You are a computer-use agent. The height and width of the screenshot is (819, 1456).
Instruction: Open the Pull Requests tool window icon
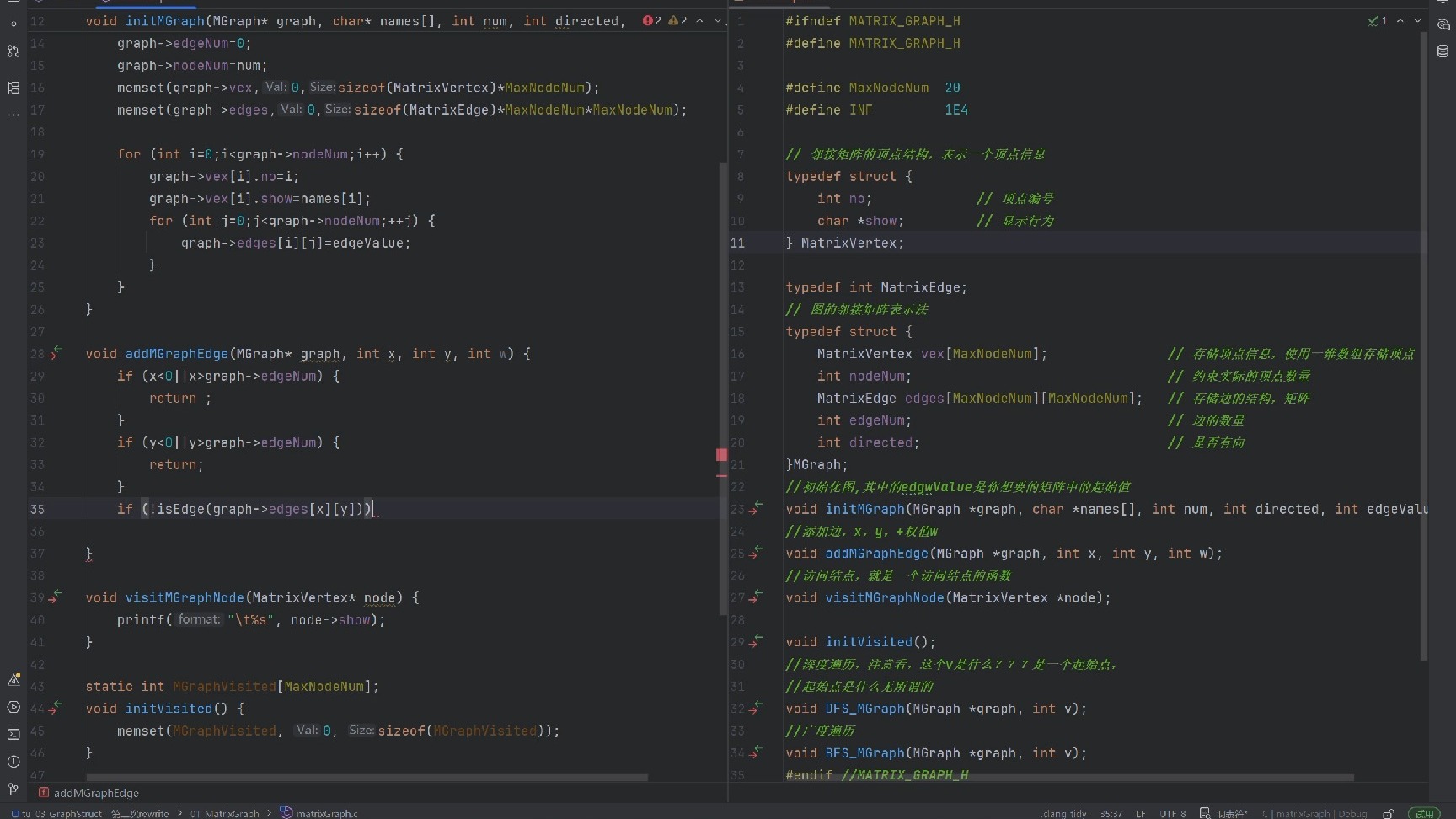(x=13, y=52)
